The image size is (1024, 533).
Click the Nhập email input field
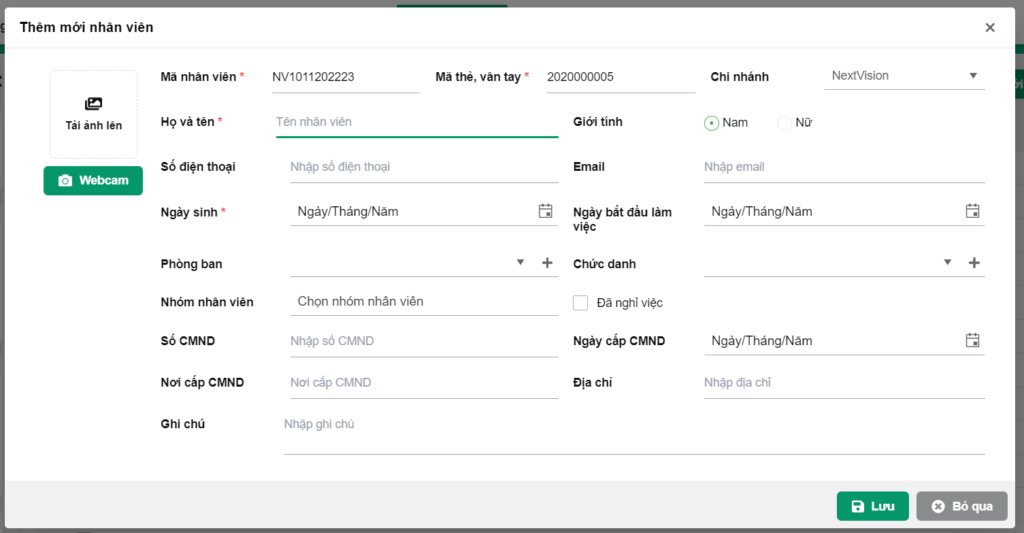[x=844, y=167]
